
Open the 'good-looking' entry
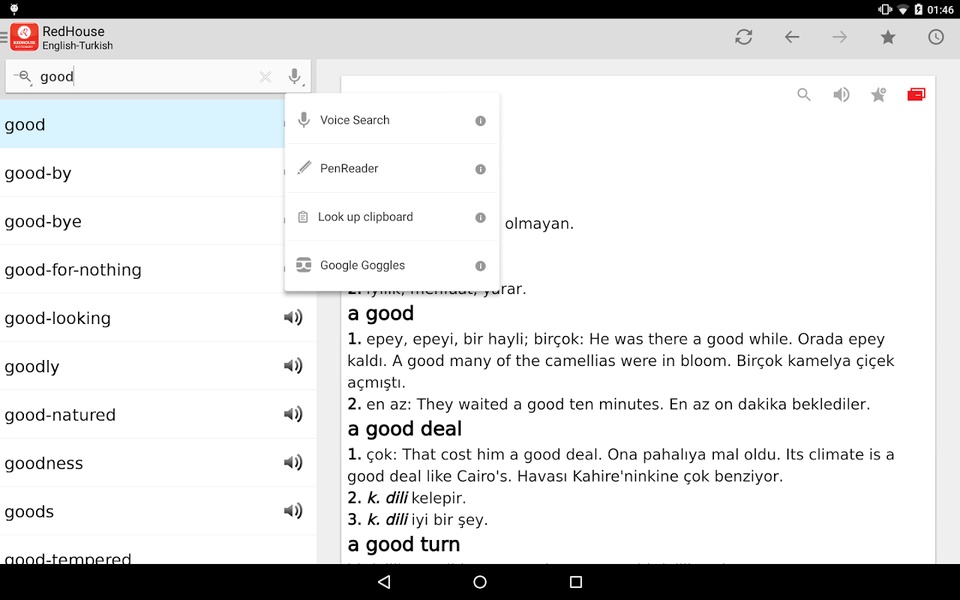coord(158,318)
